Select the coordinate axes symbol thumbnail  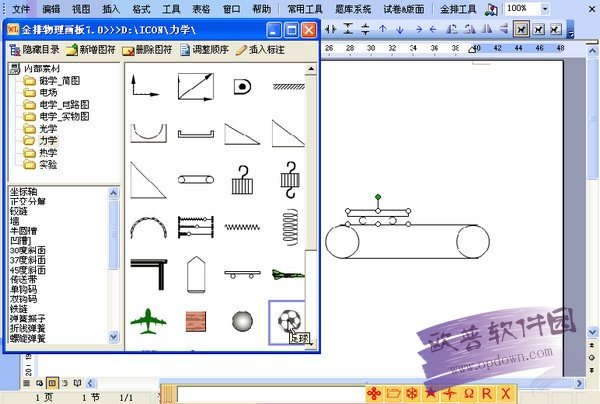(x=145, y=86)
